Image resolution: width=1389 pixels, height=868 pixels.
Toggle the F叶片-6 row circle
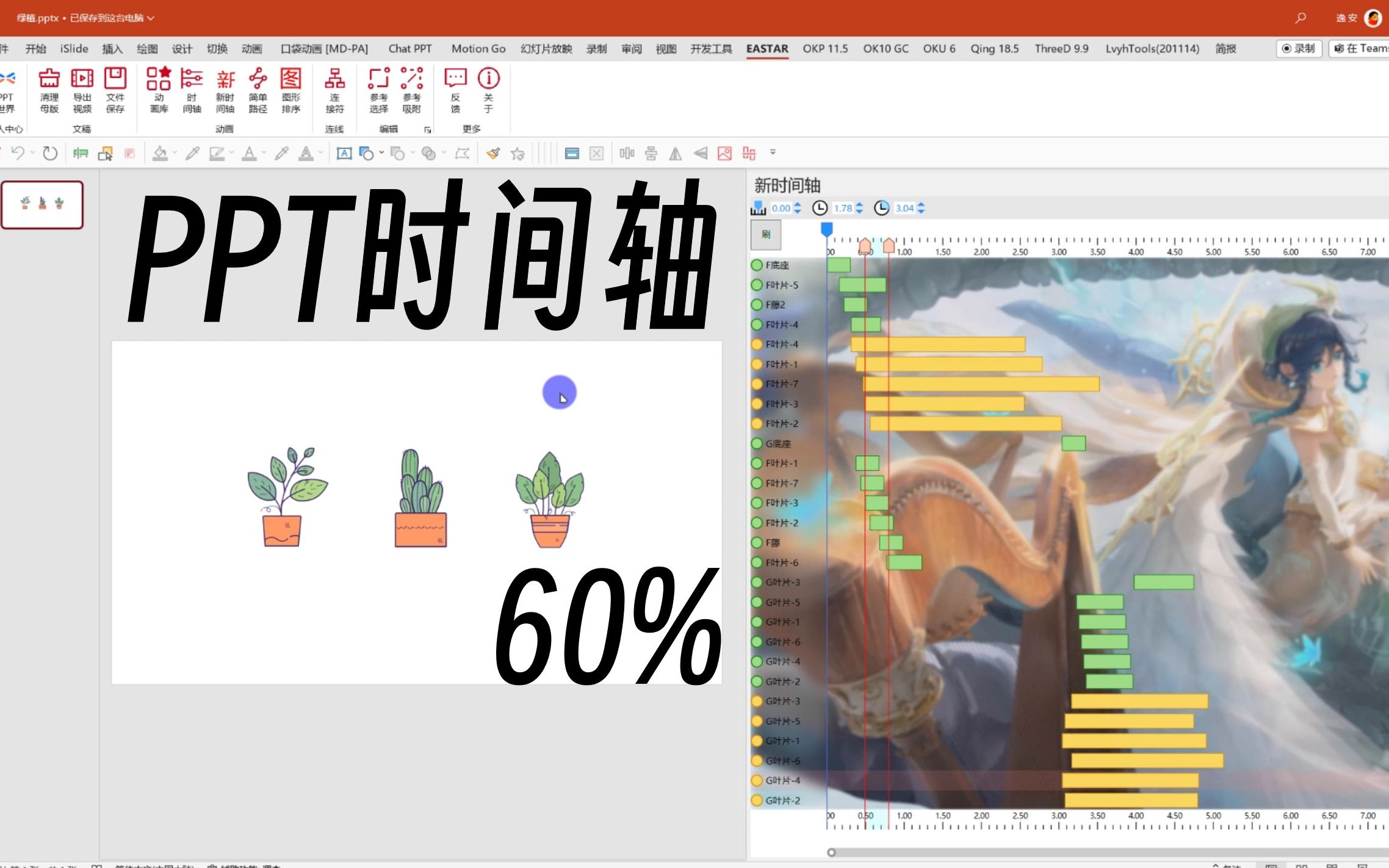tap(757, 562)
